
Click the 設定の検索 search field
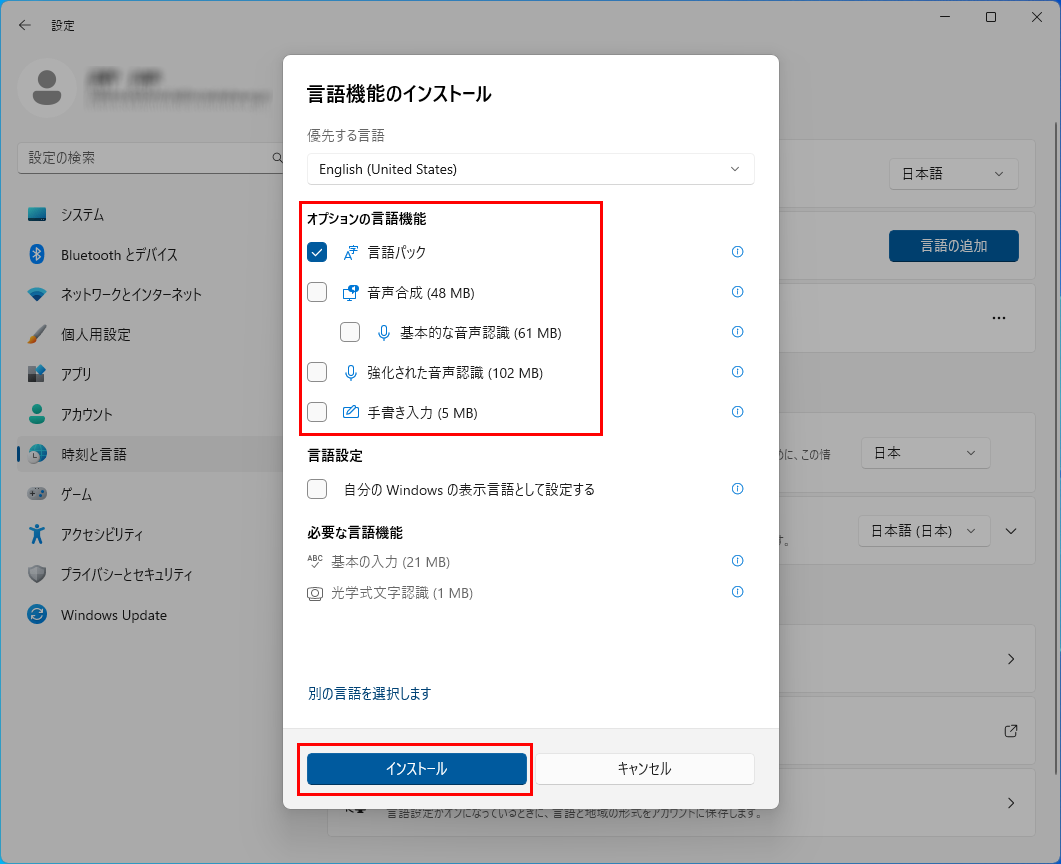[150, 158]
